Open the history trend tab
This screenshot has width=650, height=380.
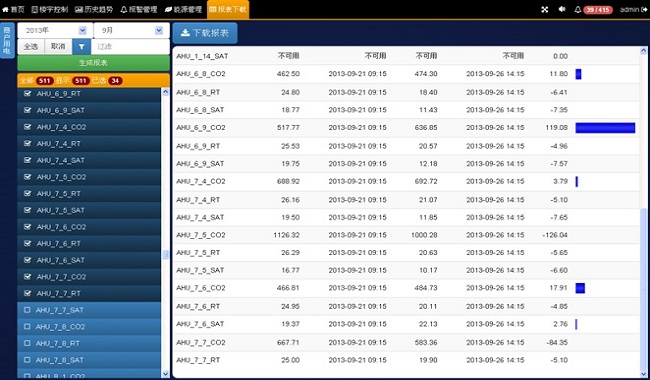(x=94, y=10)
